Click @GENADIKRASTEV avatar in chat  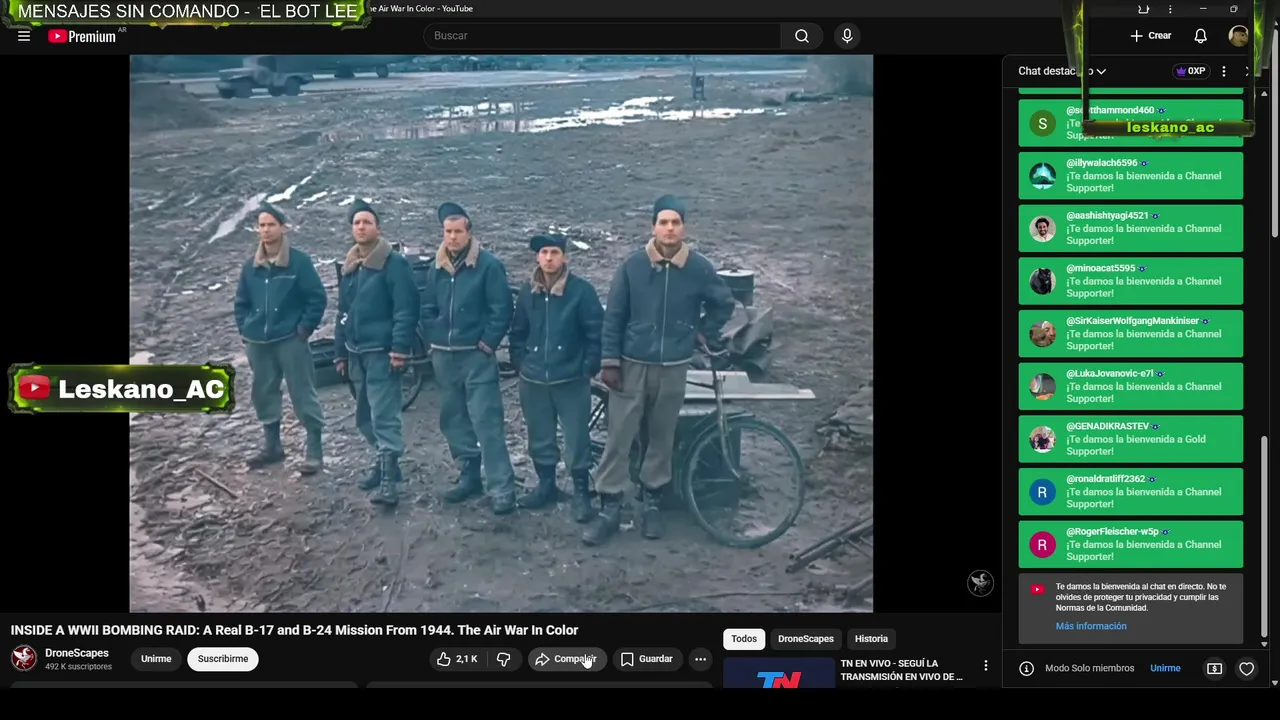[1042, 439]
